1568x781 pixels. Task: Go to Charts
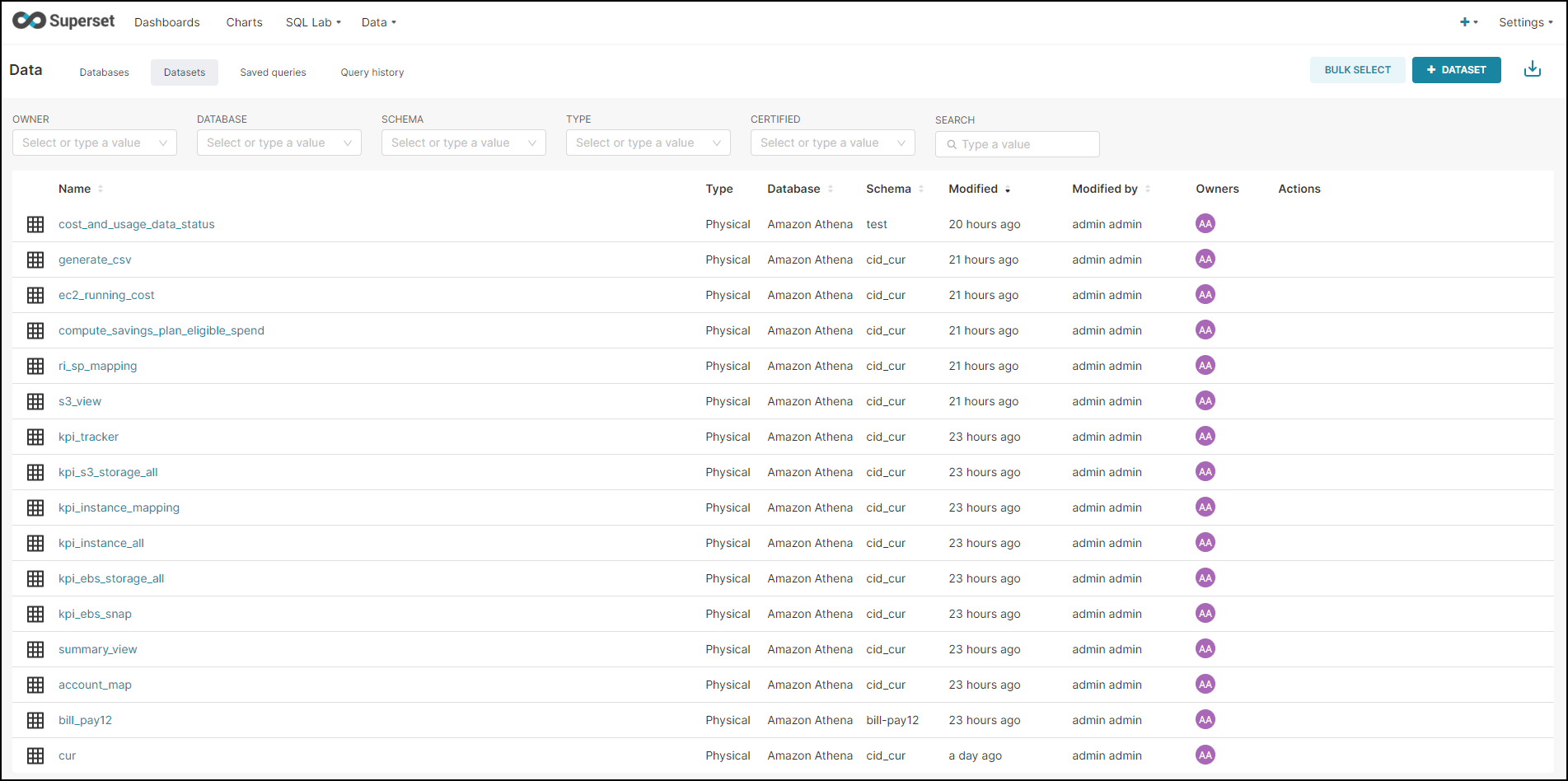point(245,22)
